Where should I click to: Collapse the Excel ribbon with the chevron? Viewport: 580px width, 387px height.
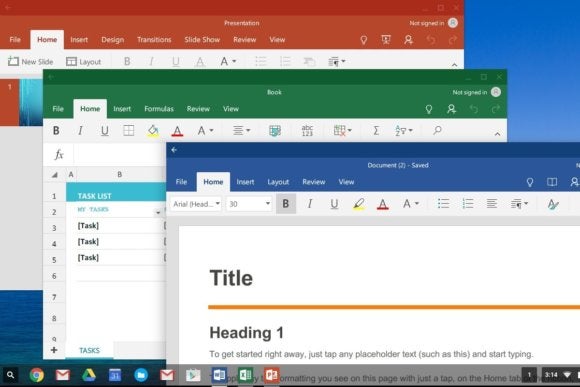[x=497, y=134]
